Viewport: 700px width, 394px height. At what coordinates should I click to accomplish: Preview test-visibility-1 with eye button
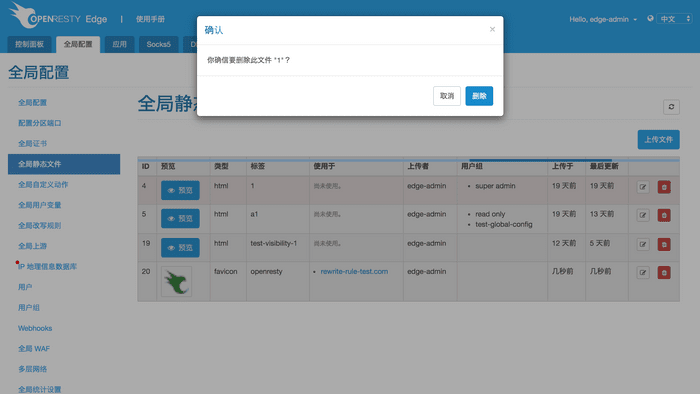[x=180, y=247]
